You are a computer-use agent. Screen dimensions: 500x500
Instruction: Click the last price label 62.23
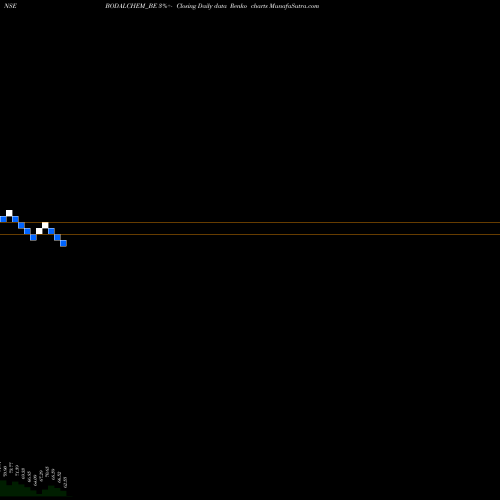tap(65, 482)
